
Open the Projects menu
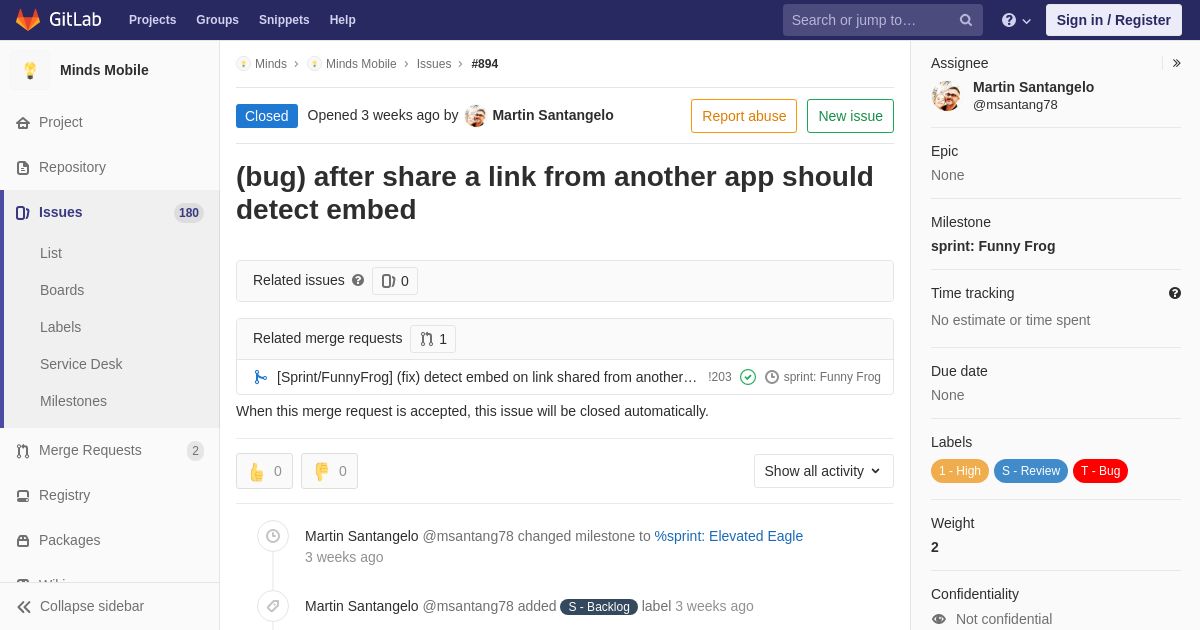[152, 20]
